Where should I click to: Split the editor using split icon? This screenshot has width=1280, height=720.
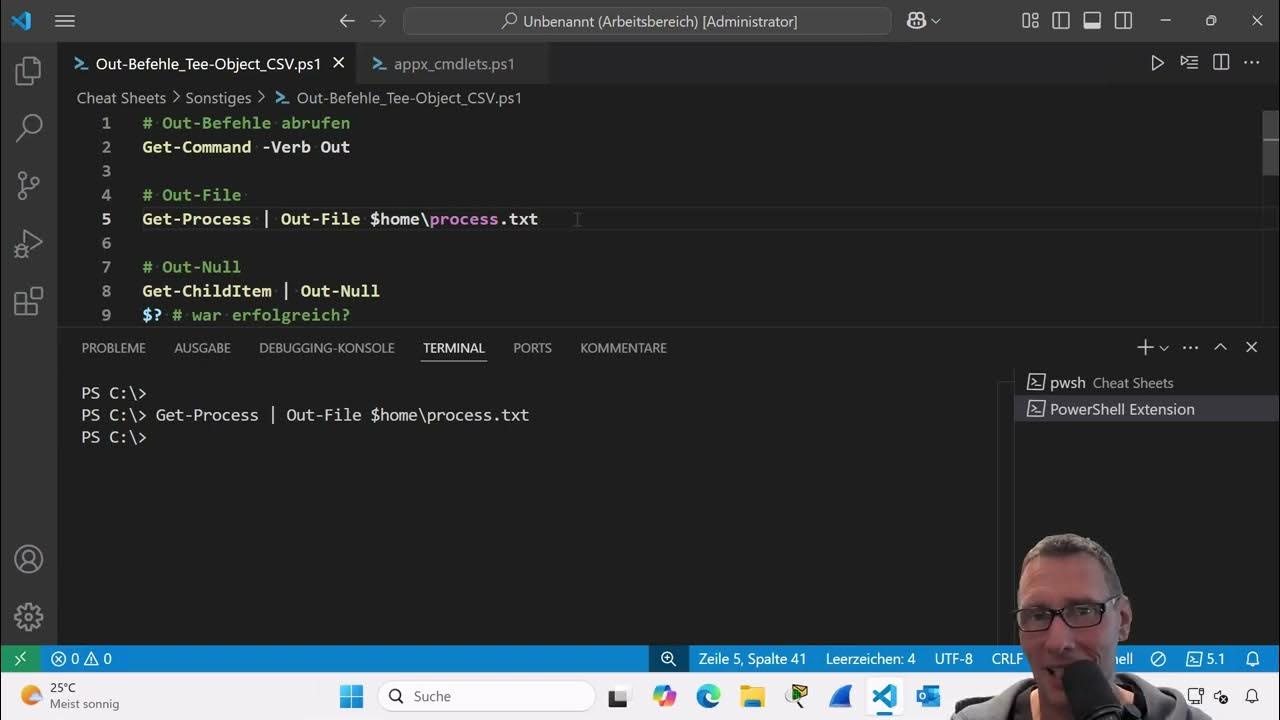1221,62
